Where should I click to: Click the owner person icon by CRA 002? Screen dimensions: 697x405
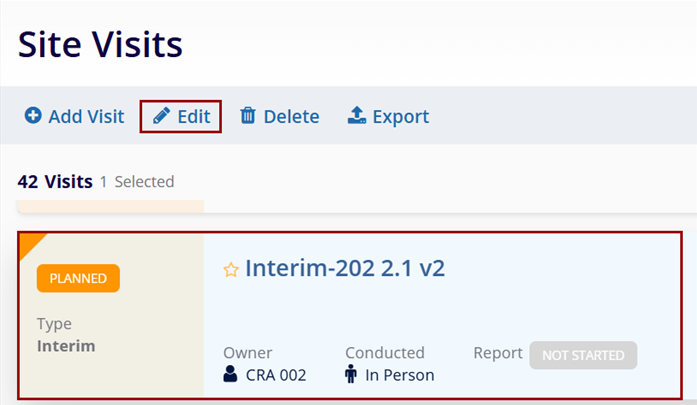pos(231,375)
